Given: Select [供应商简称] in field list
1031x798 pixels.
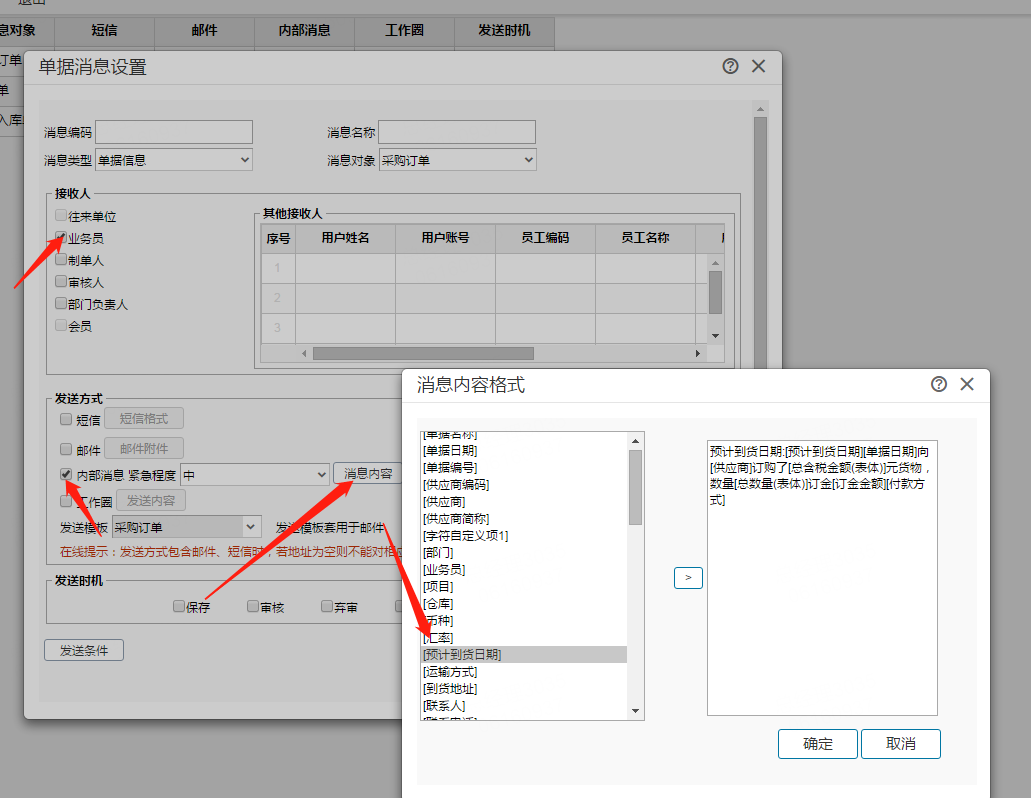Looking at the screenshot, I should (x=524, y=519).
